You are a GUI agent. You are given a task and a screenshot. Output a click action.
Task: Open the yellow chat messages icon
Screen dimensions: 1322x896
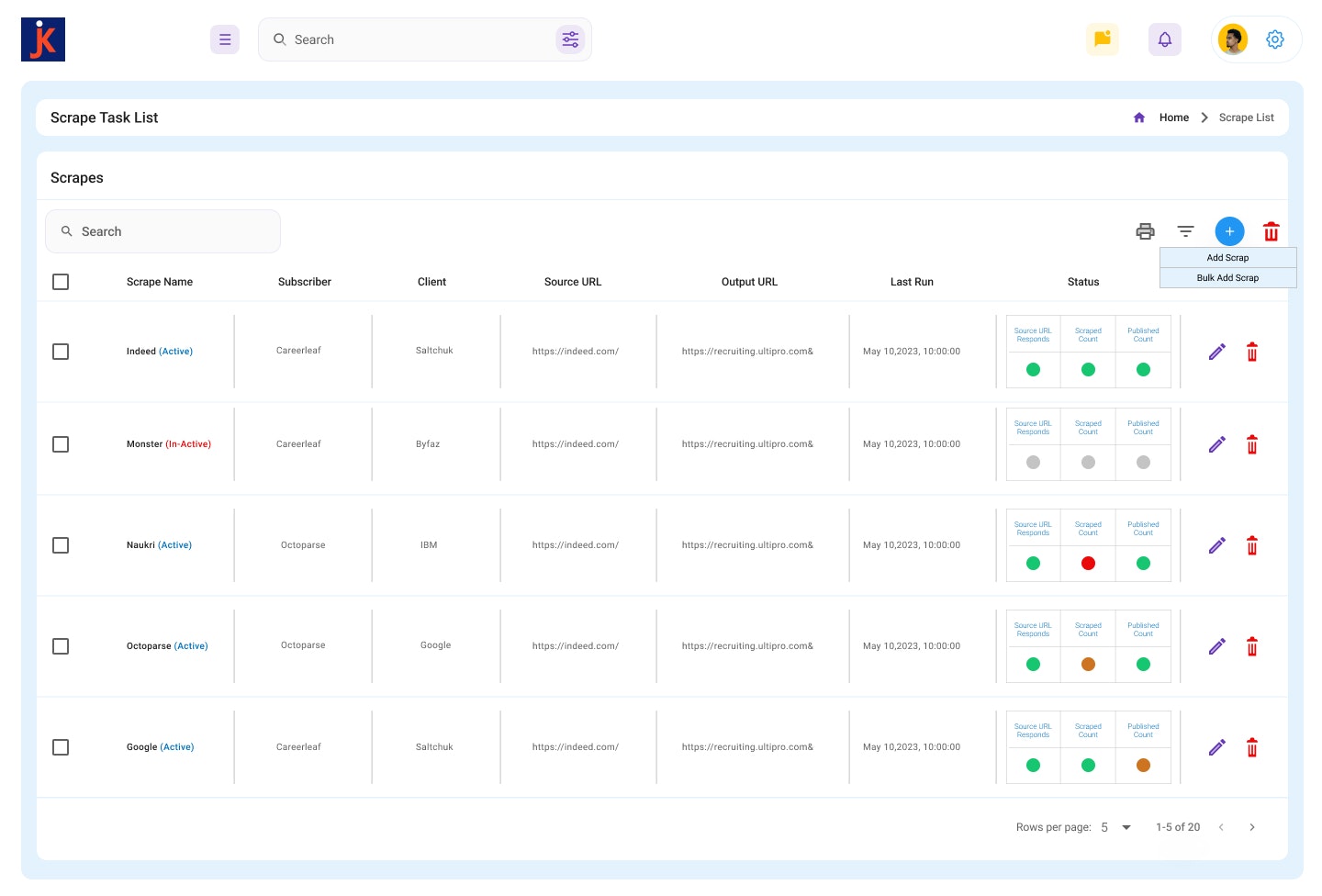pos(1103,39)
